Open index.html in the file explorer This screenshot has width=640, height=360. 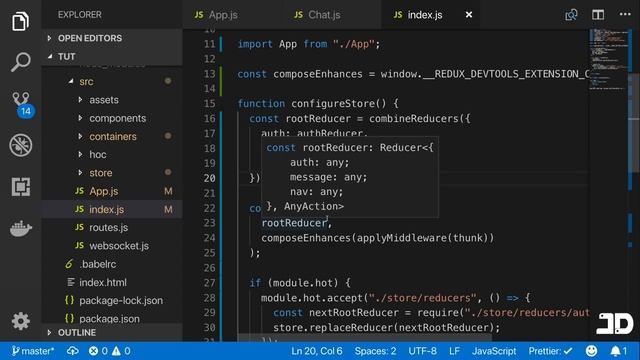click(x=112, y=282)
